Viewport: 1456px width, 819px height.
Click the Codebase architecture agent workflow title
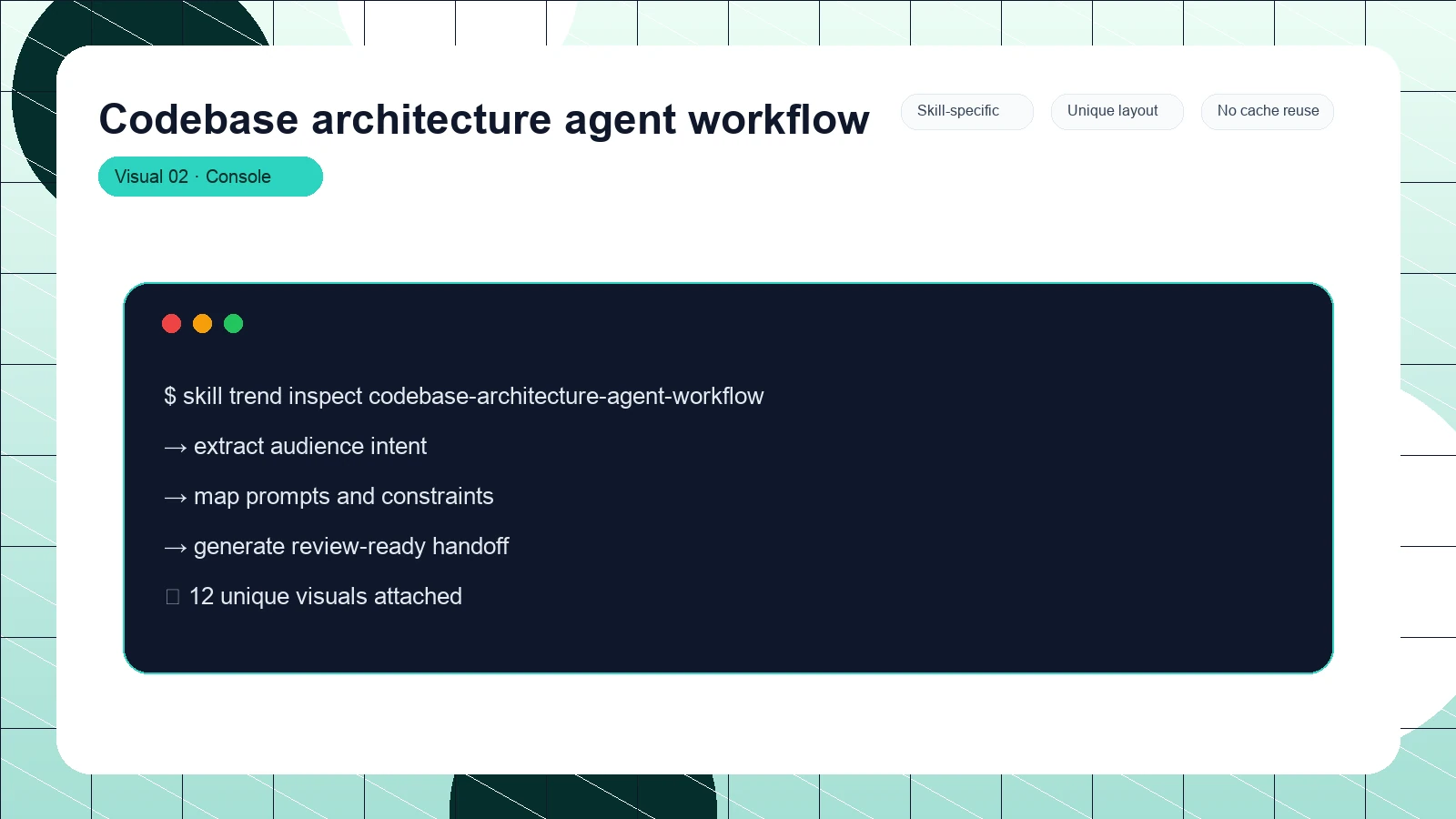484,119
